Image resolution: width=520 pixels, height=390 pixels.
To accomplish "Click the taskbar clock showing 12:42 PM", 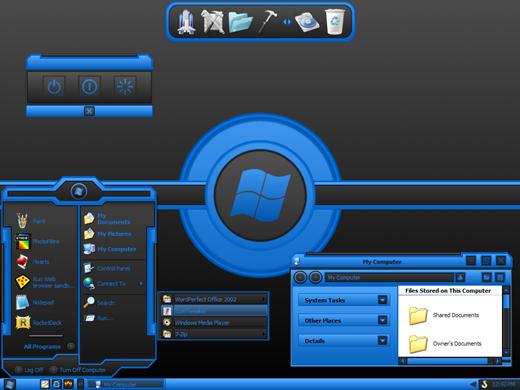I will tap(503, 384).
